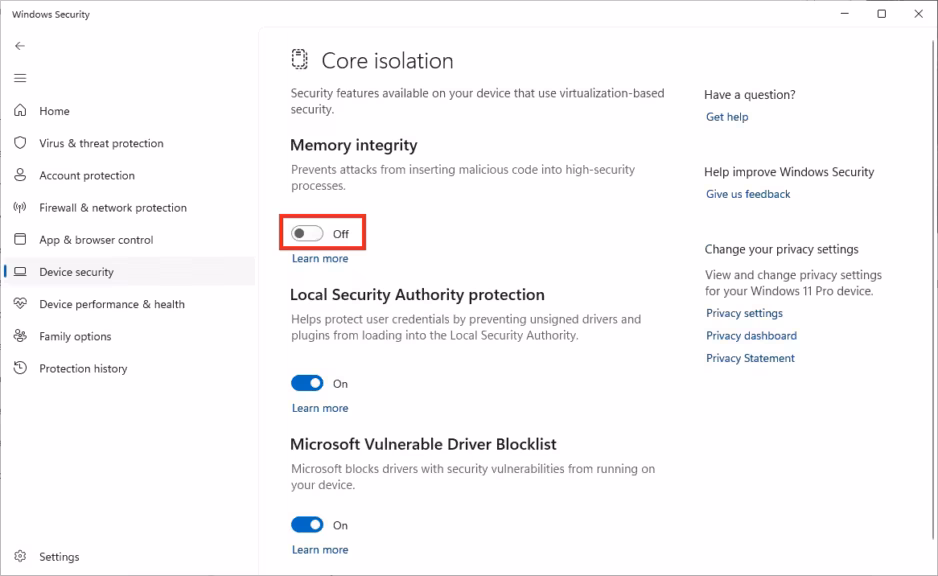Open Windows Security Settings

59,556
